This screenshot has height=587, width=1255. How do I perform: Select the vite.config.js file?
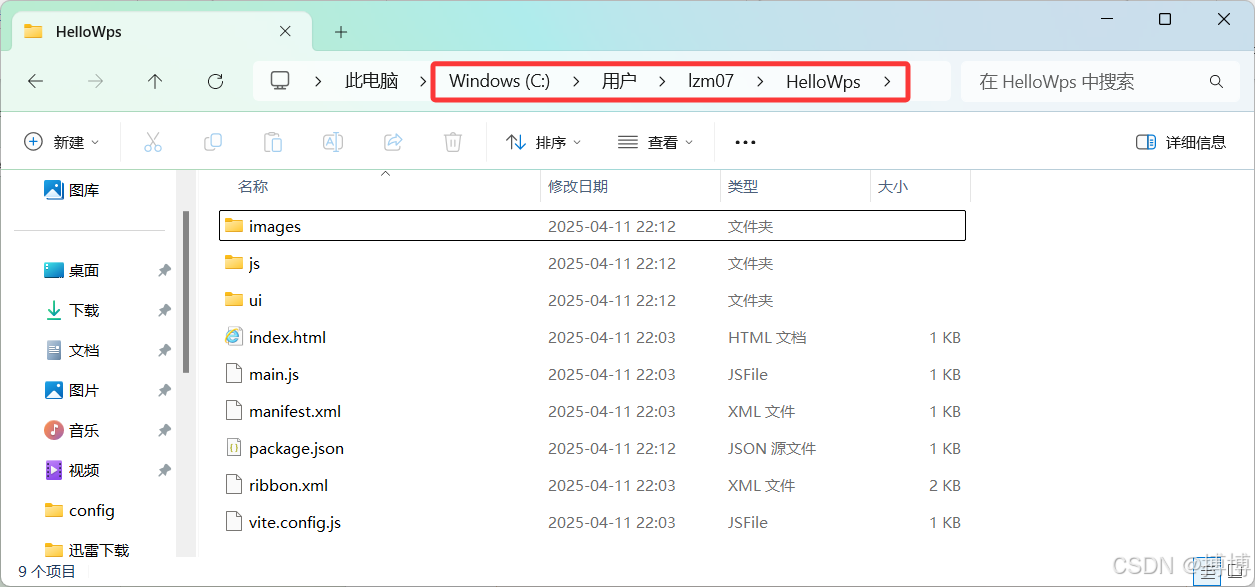[592, 522]
